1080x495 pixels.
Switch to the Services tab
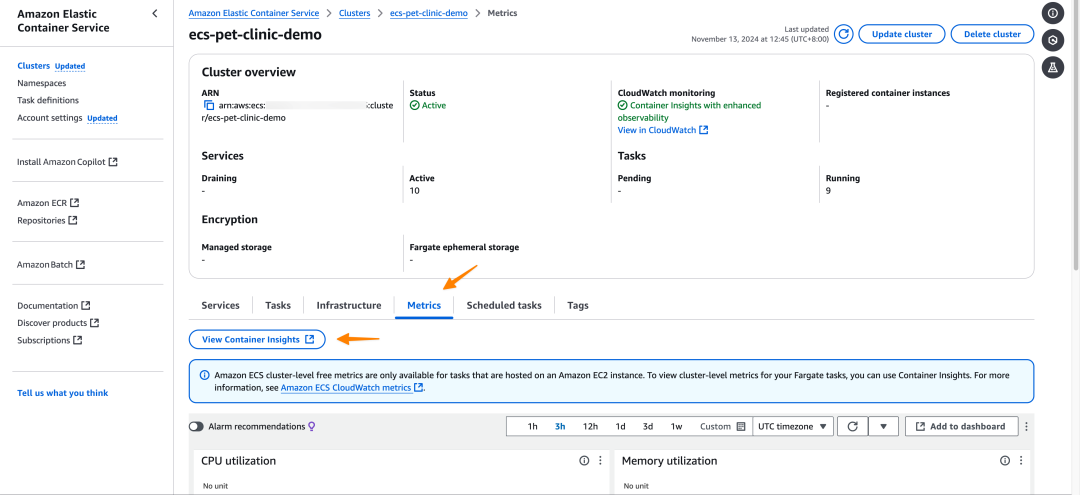click(220, 305)
